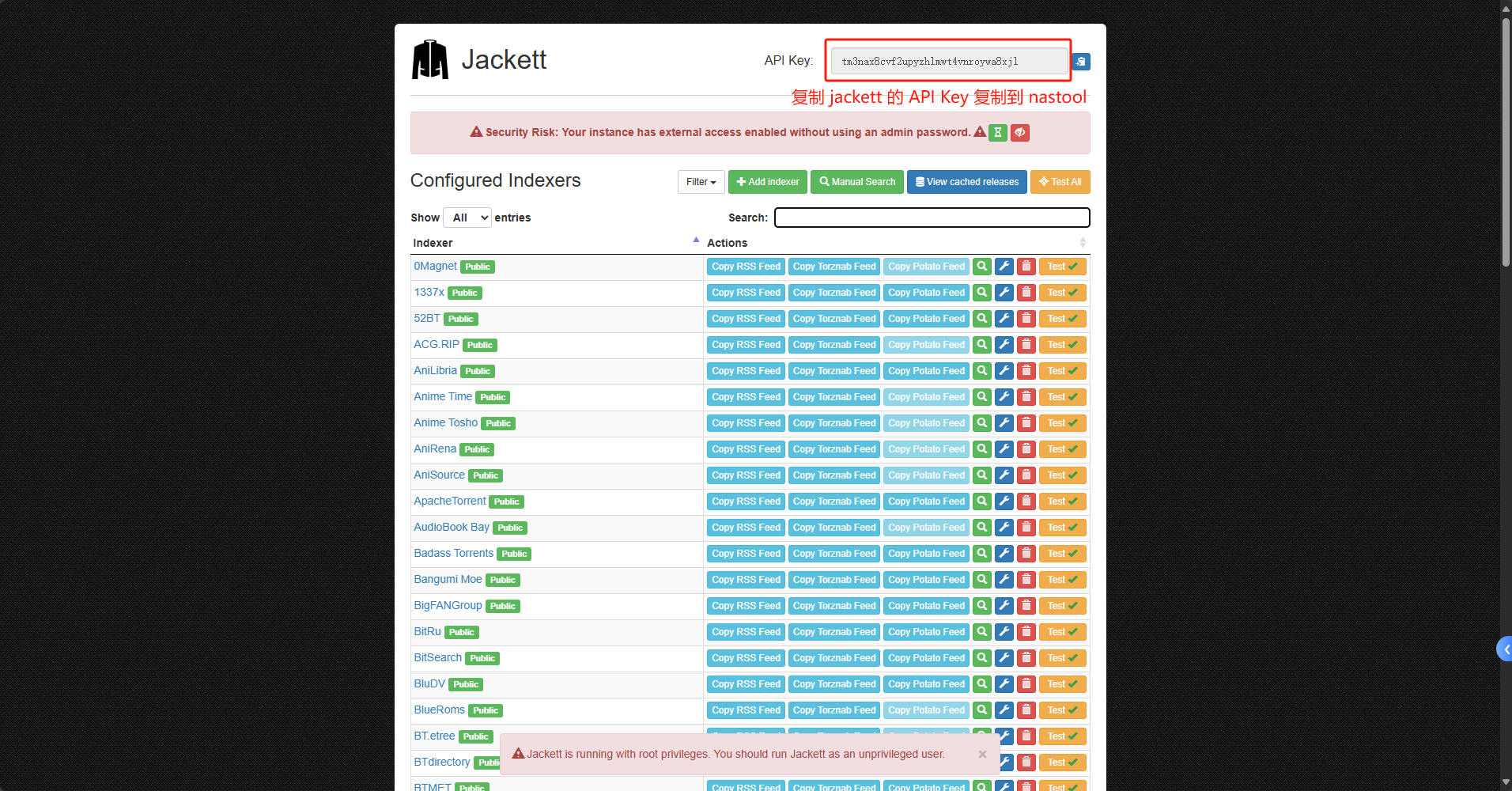Screen dimensions: 1512x791
Task: Expand the blue side panel arrow
Action: pos(1505,649)
